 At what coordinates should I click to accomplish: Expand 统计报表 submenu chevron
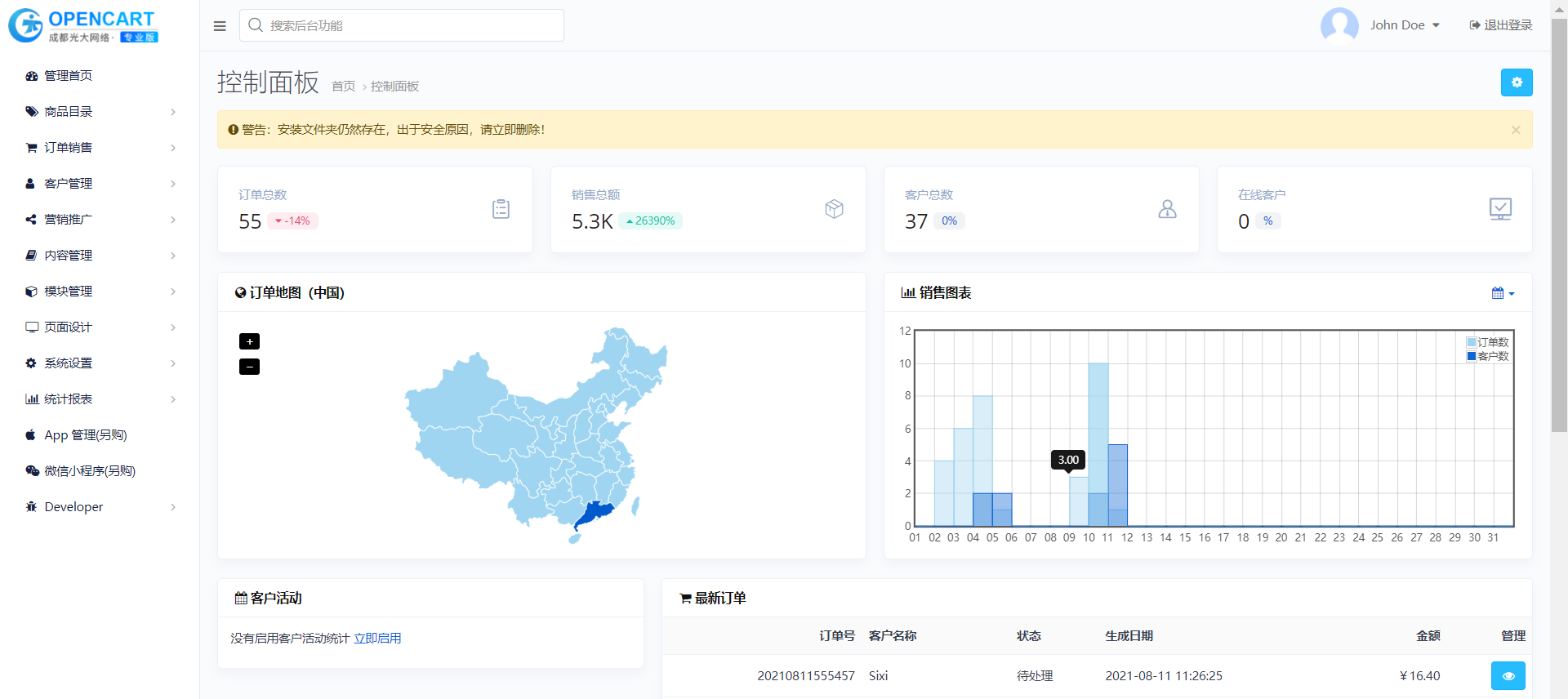pyautogui.click(x=173, y=399)
